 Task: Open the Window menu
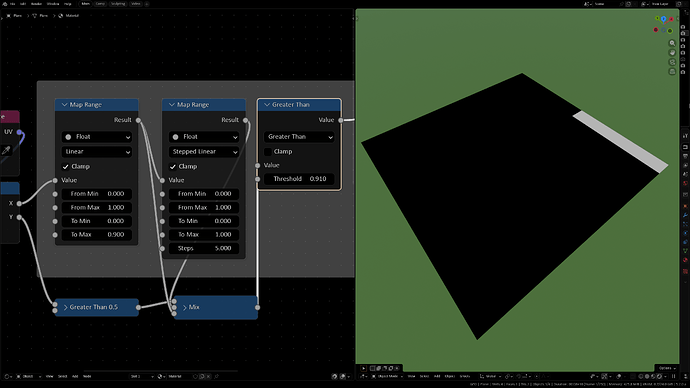pos(53,4)
